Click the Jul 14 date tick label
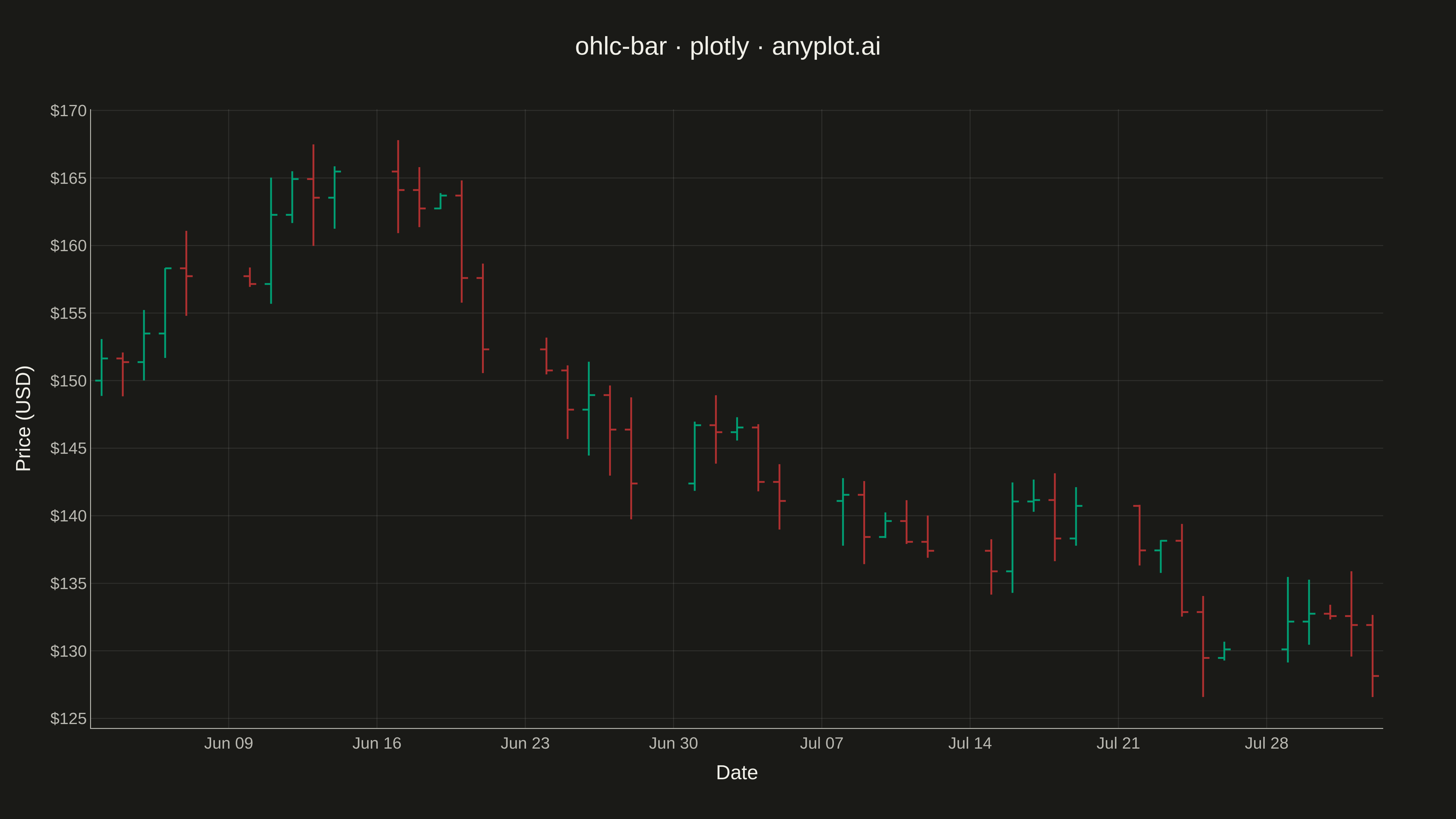 click(x=970, y=743)
